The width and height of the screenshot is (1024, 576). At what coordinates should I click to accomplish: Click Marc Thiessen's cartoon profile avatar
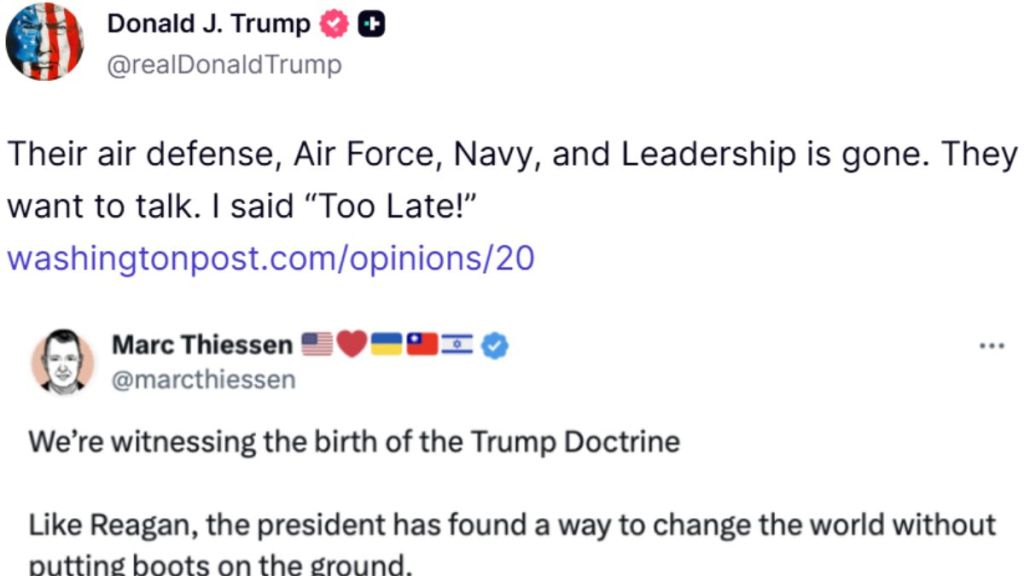coord(63,361)
